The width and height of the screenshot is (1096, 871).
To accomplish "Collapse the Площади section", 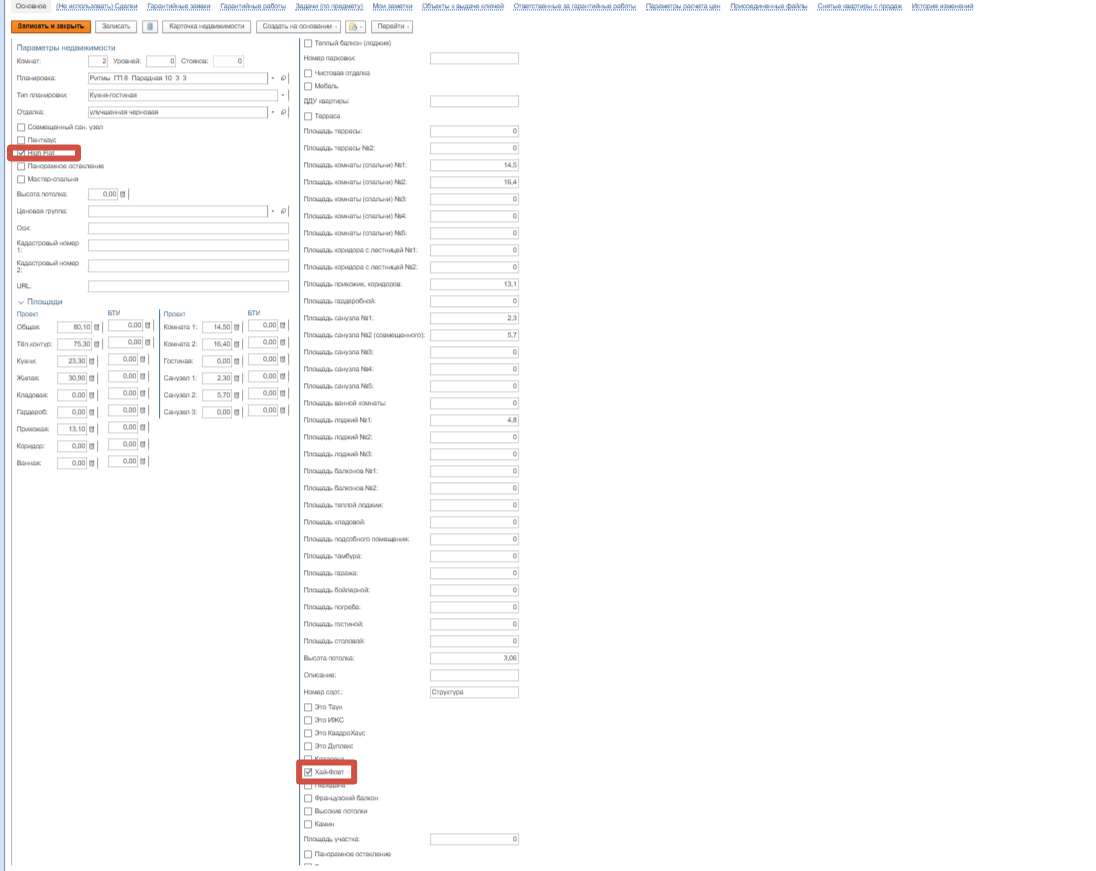I will (21, 301).
